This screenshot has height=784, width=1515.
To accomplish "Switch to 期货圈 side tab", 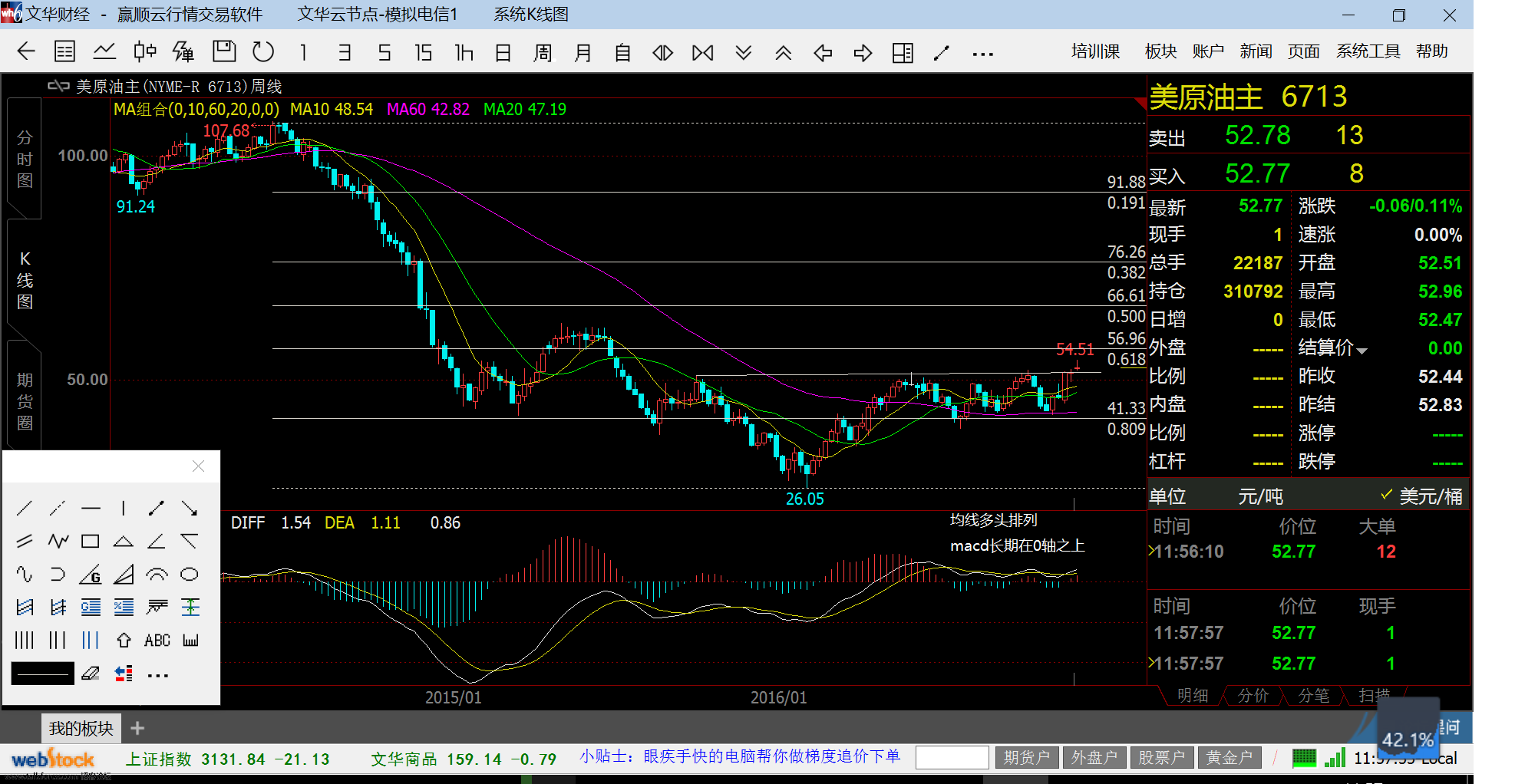I will (25, 401).
